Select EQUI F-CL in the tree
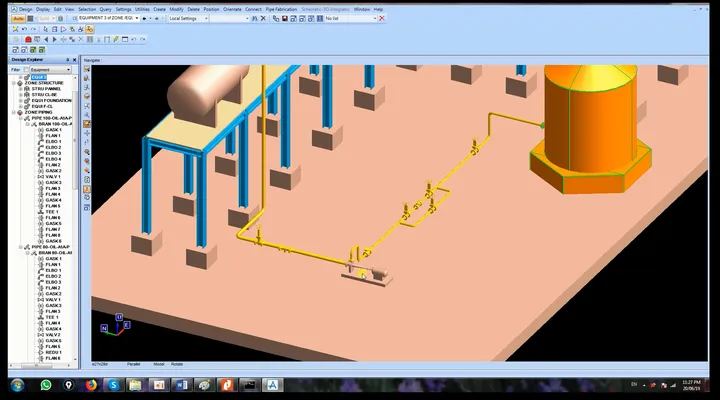This screenshot has height=400, width=720. point(42,106)
